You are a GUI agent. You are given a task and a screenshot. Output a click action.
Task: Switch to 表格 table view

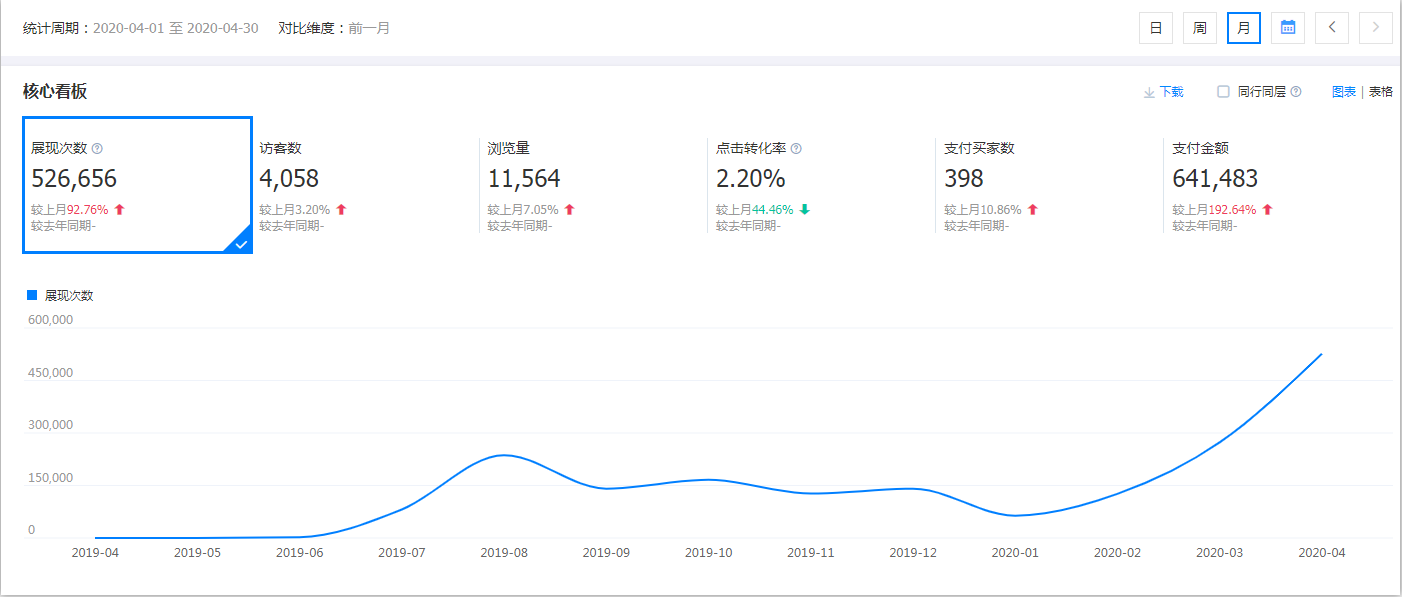click(x=1380, y=92)
